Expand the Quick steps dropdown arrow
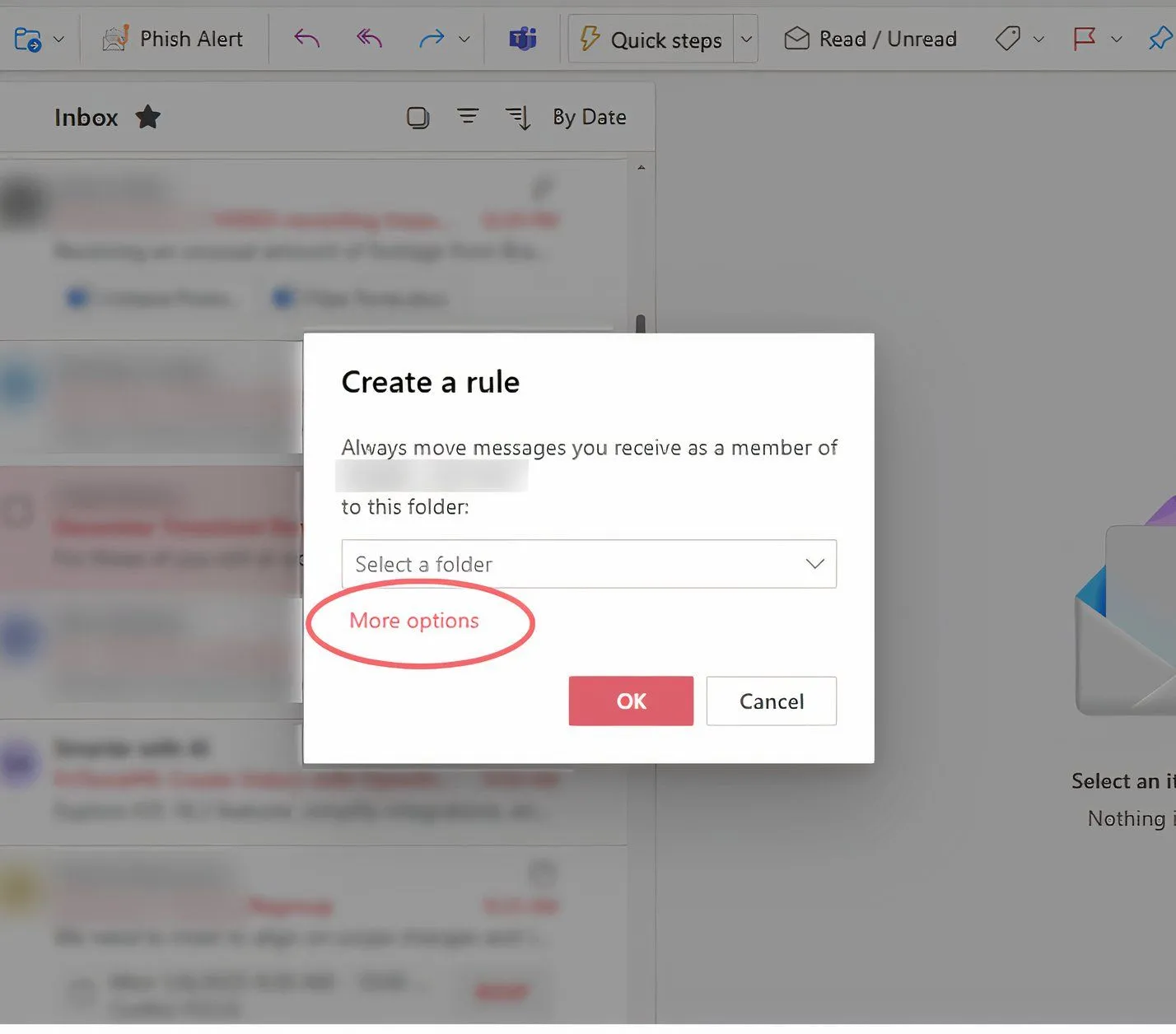Image resolution: width=1176 pixels, height=1034 pixels. pos(746,39)
